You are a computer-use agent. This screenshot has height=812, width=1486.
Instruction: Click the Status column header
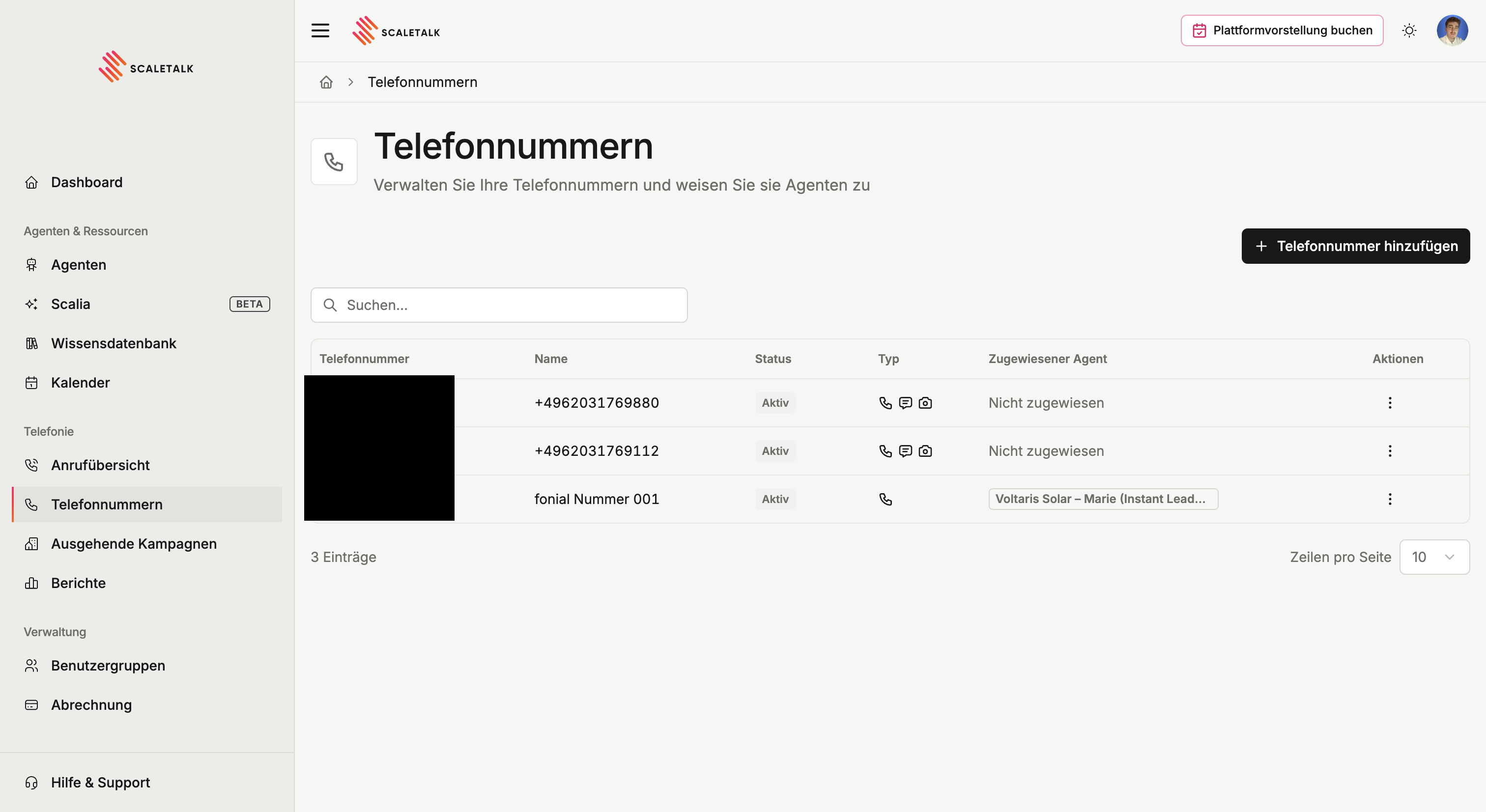tap(773, 359)
